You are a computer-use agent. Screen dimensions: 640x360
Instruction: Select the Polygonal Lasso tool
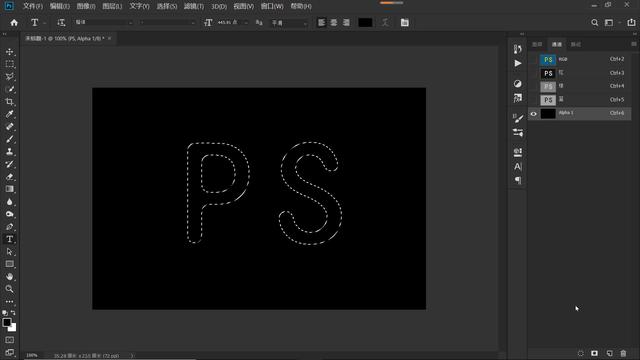point(9,77)
